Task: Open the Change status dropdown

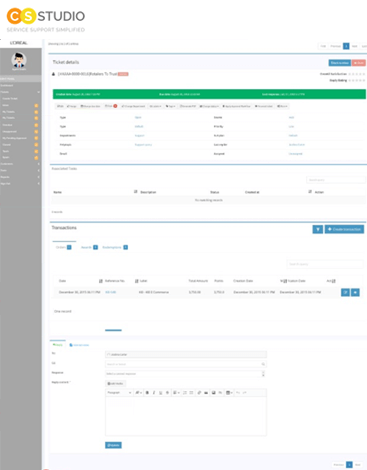Action: coord(209,106)
